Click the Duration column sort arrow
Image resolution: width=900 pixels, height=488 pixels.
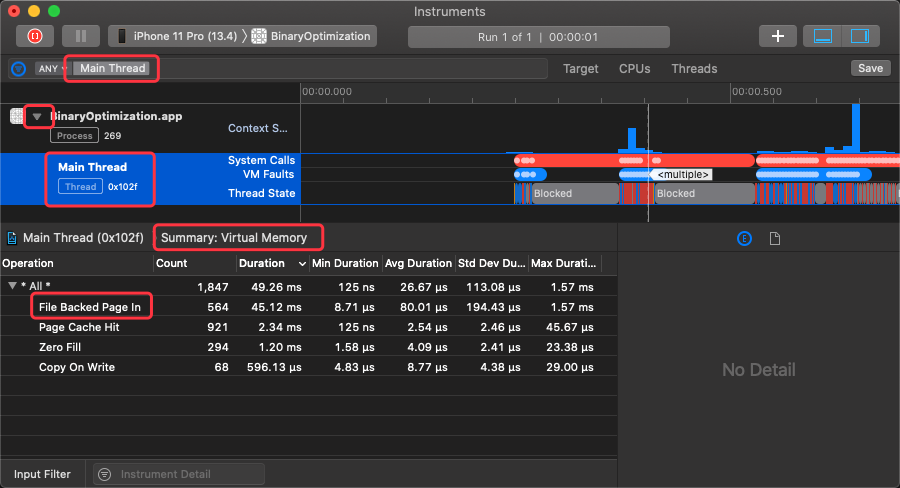(302, 264)
